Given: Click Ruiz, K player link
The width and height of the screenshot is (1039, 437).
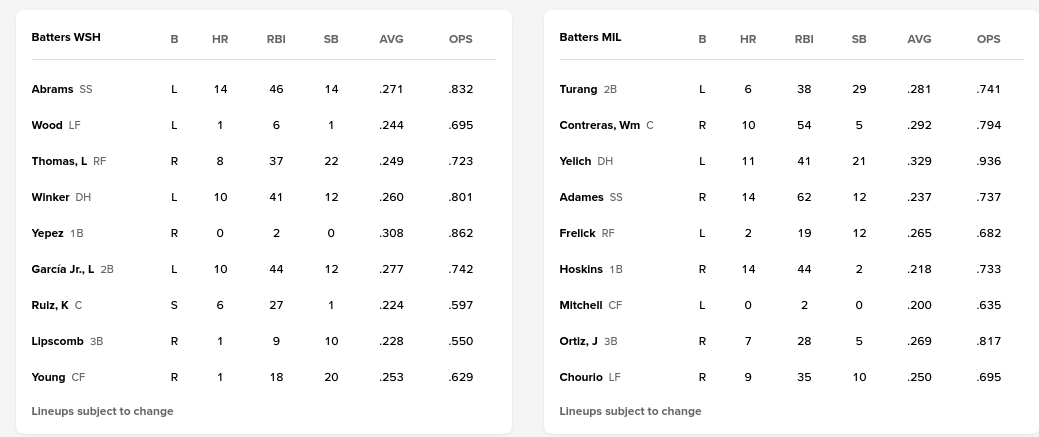Looking at the screenshot, I should tap(50, 305).
